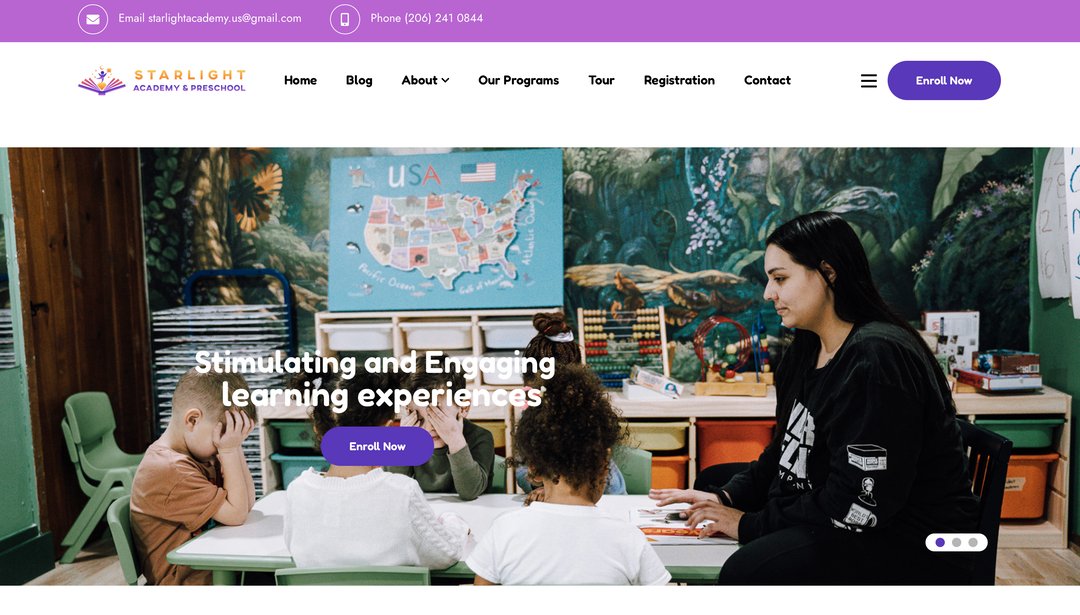Click the USA map in hero image
1080x615 pixels.
[x=445, y=229]
